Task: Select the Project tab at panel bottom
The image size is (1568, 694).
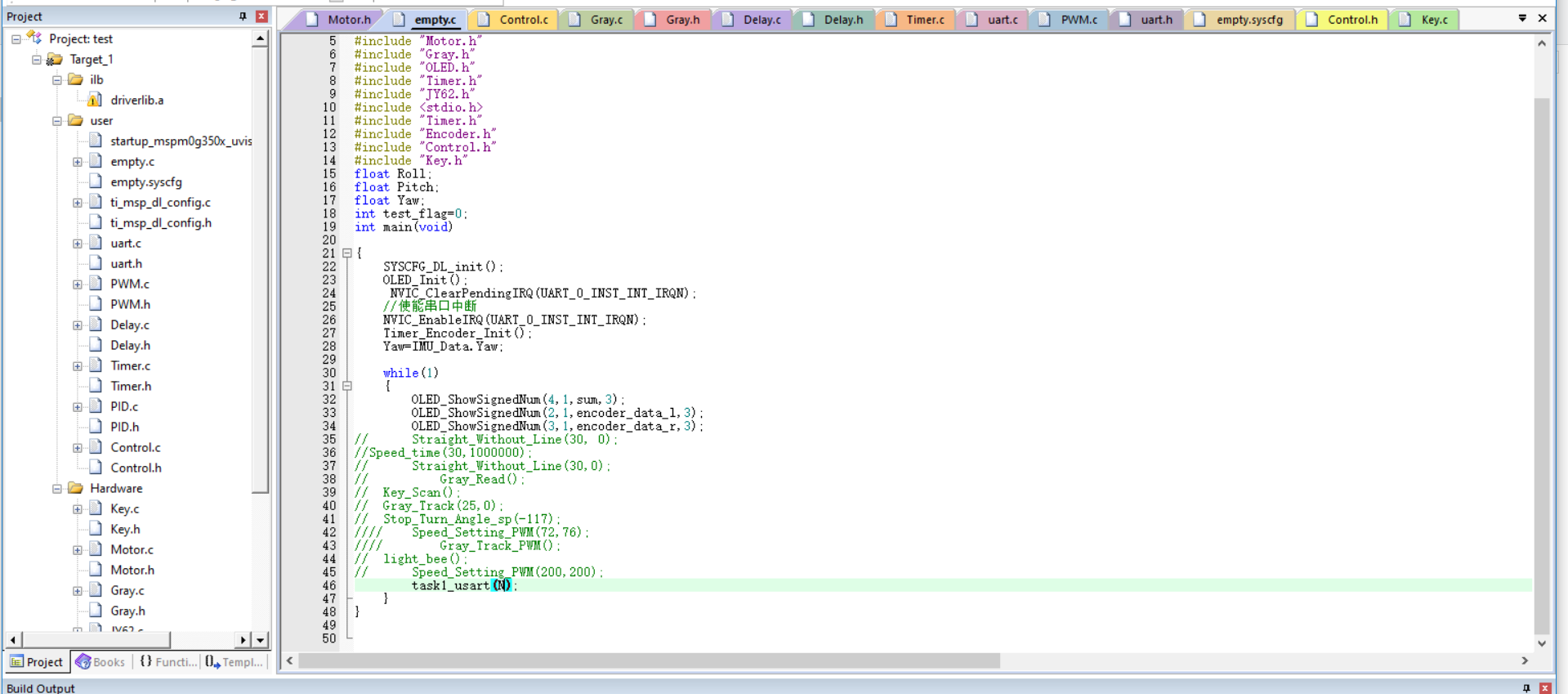Action: 37,661
